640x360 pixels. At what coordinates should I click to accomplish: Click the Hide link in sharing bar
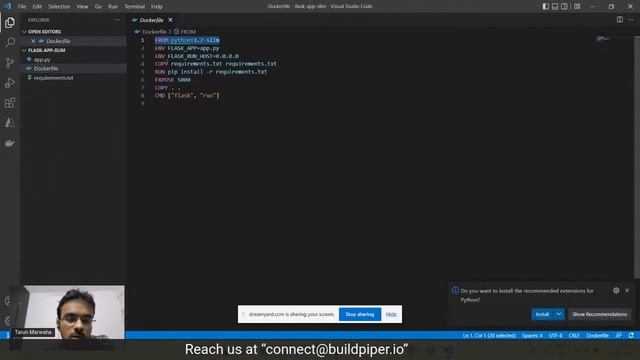[x=391, y=314]
